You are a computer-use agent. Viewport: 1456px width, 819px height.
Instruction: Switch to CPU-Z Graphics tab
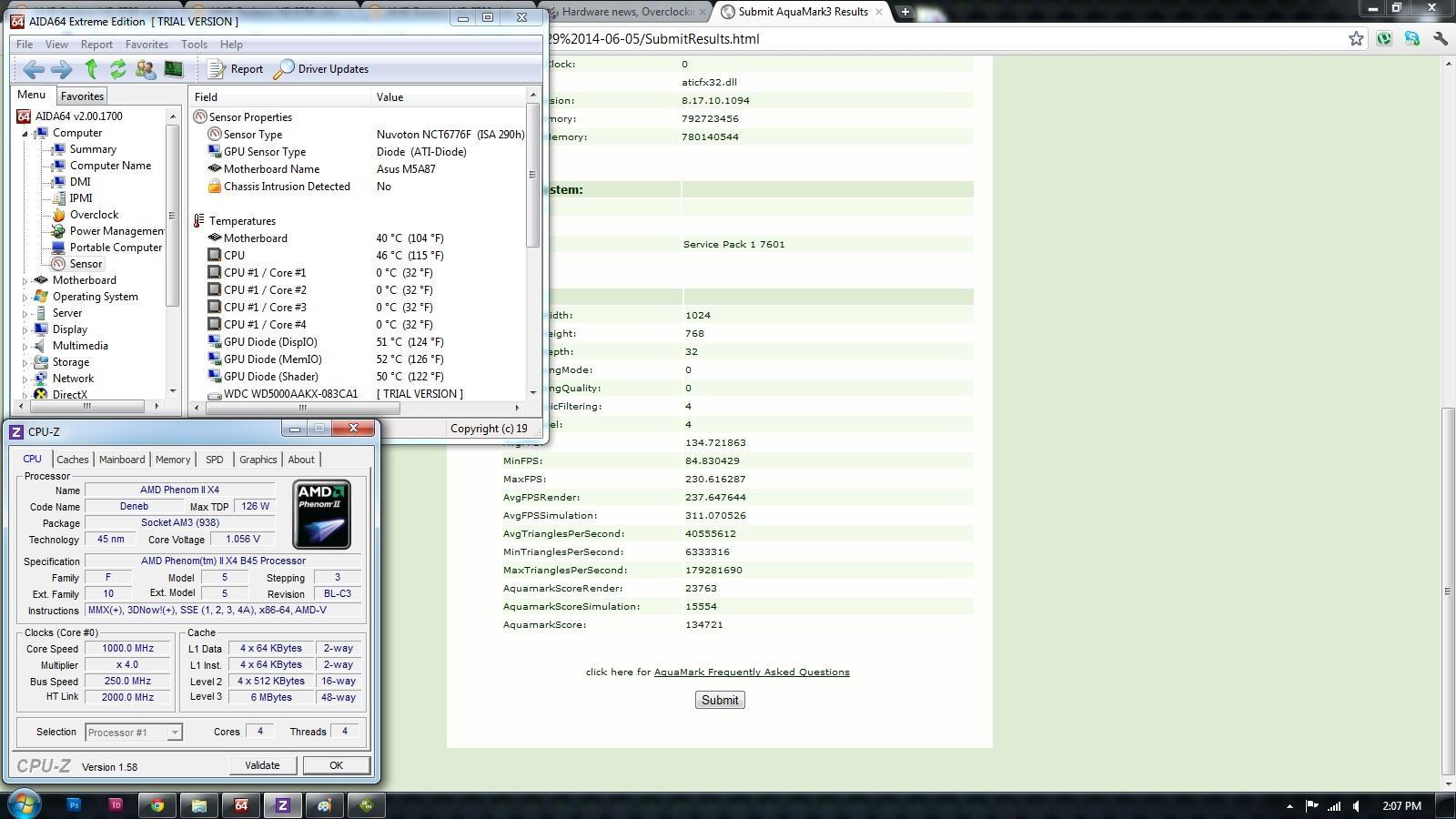(x=258, y=460)
